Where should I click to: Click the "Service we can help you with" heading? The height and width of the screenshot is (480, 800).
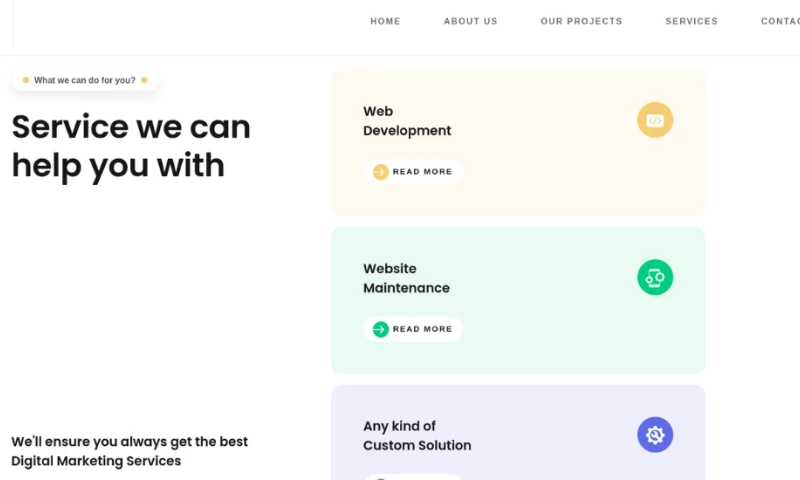pos(130,146)
